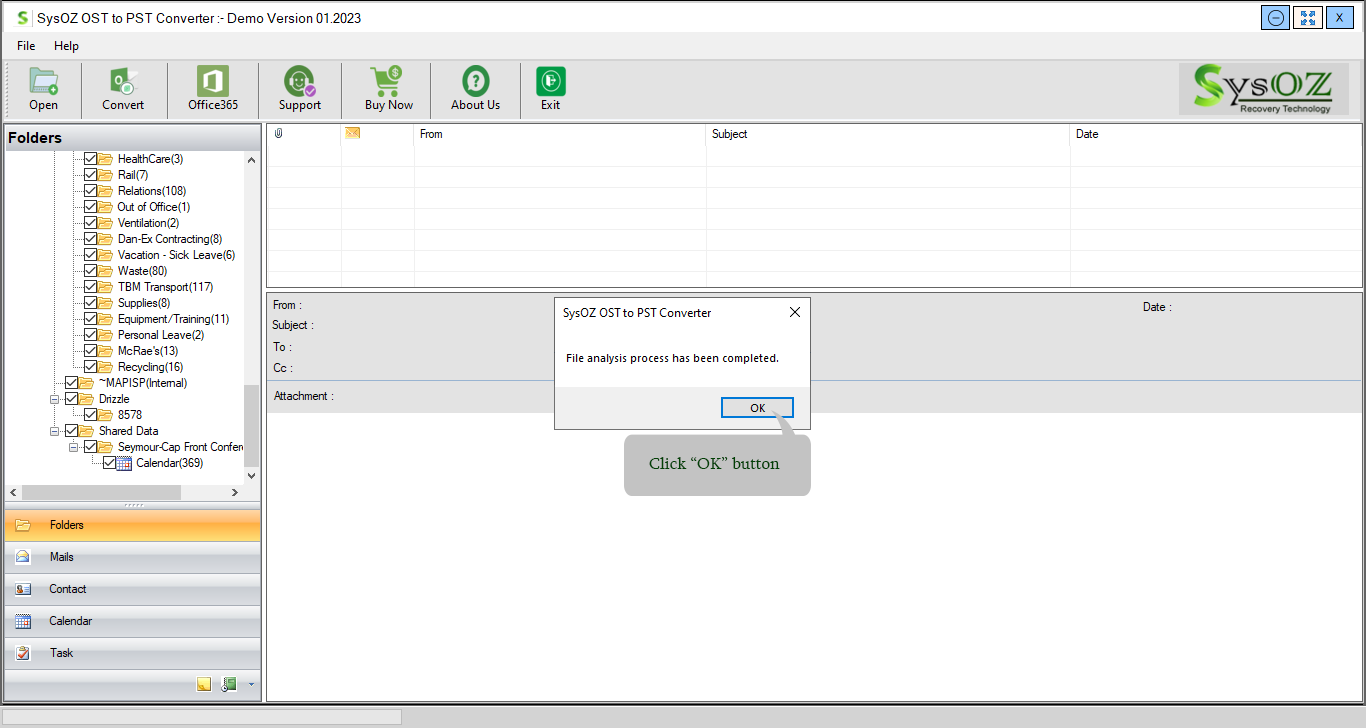Click the Calendar(369) folder icon
The width and height of the screenshot is (1366, 728).
[124, 463]
